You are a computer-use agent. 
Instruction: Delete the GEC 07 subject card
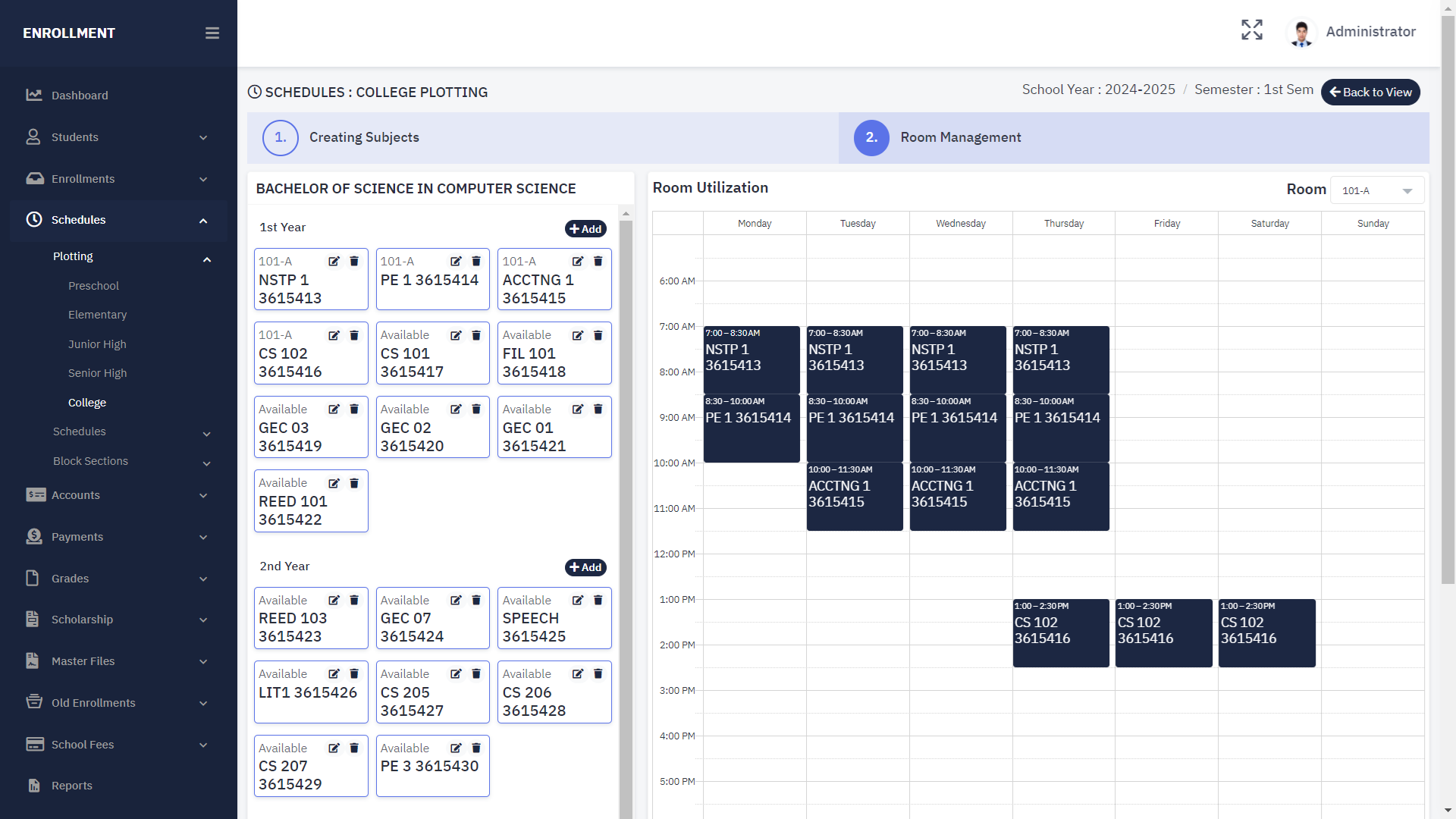476,601
